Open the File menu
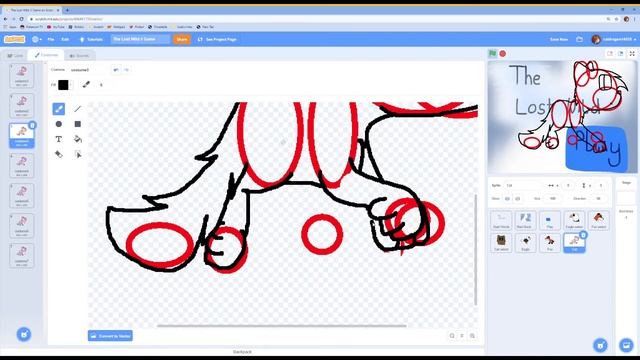 tap(51, 39)
